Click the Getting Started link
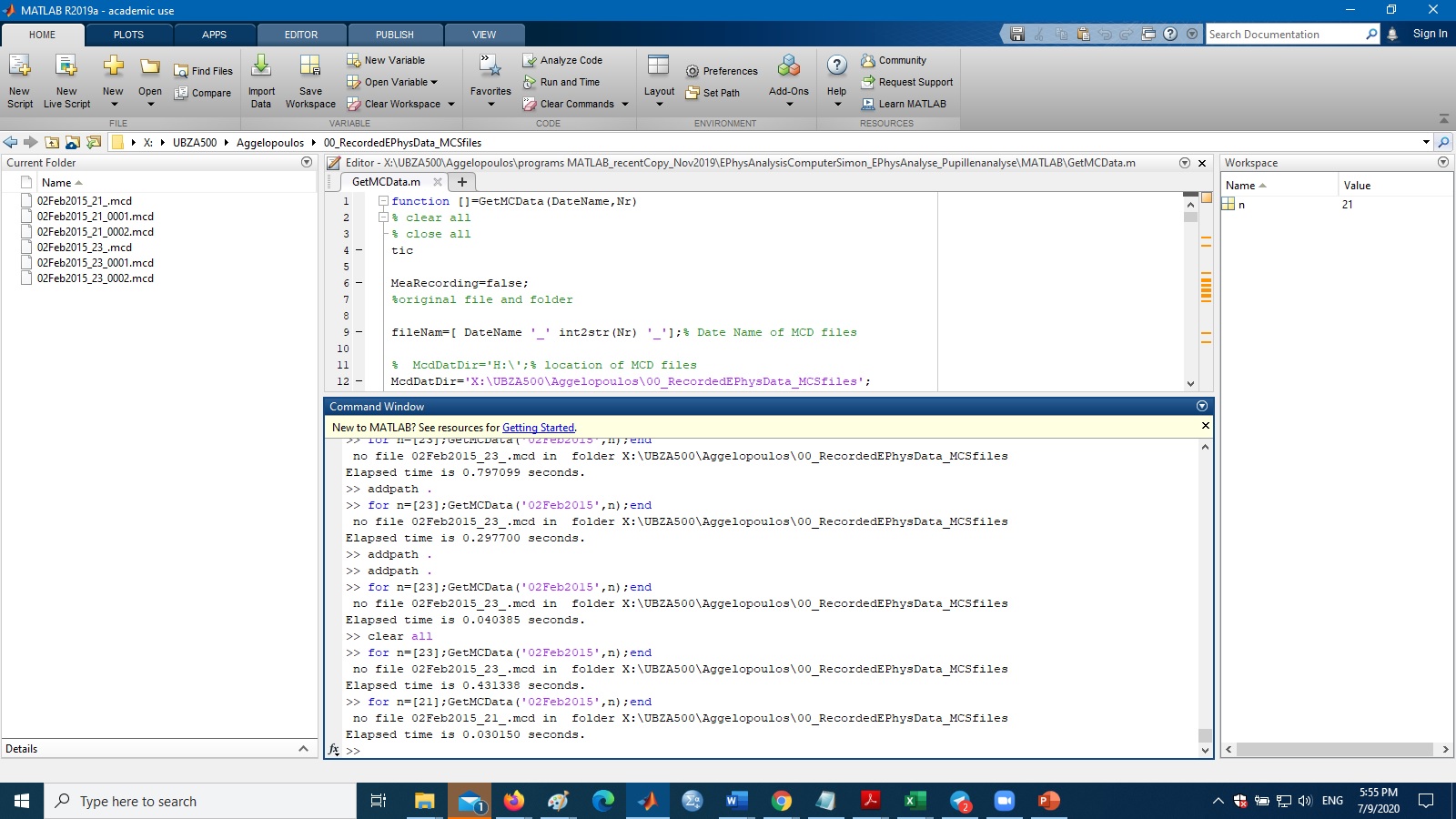The width and height of the screenshot is (1456, 819). [538, 428]
